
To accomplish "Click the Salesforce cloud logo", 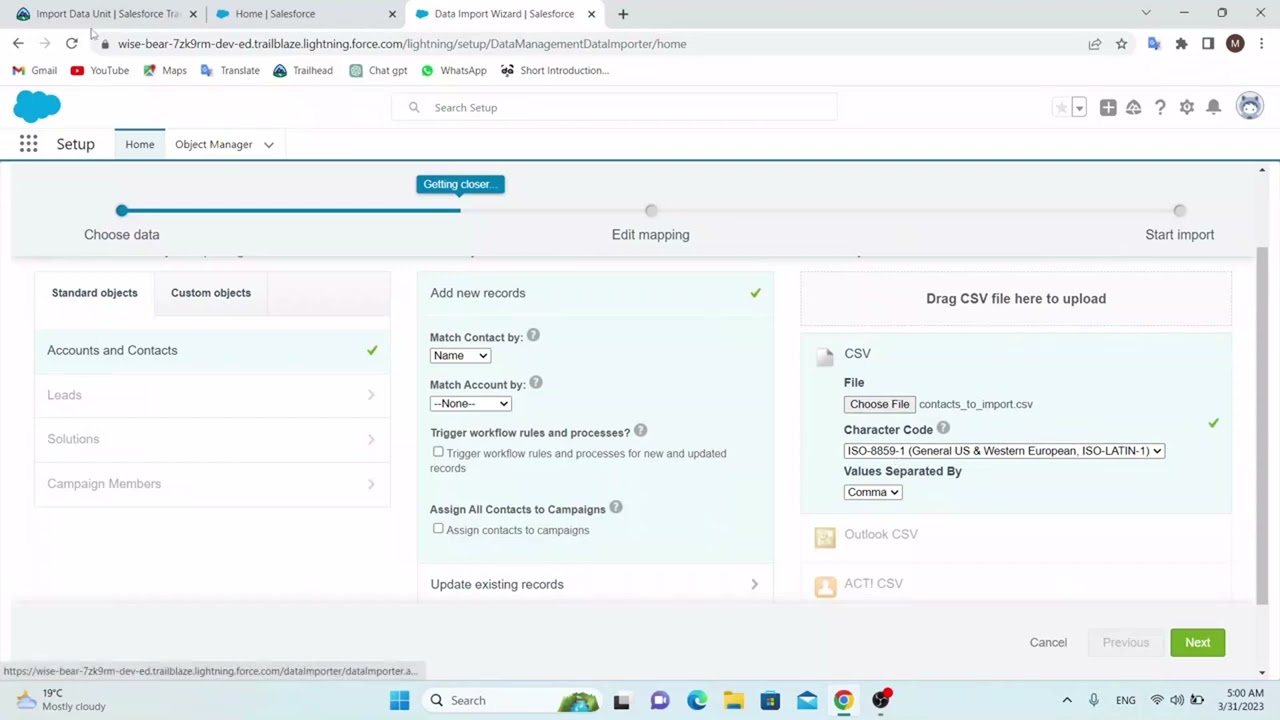I will coord(37,106).
